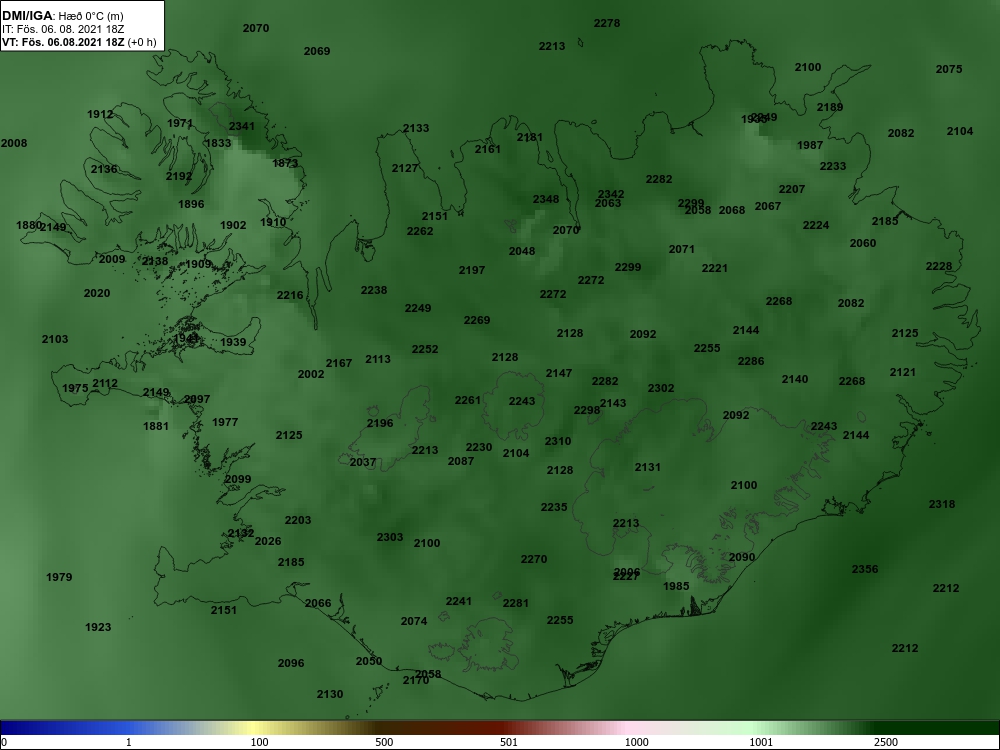Click the map value 1881
This screenshot has height=750, width=1000.
click(156, 426)
